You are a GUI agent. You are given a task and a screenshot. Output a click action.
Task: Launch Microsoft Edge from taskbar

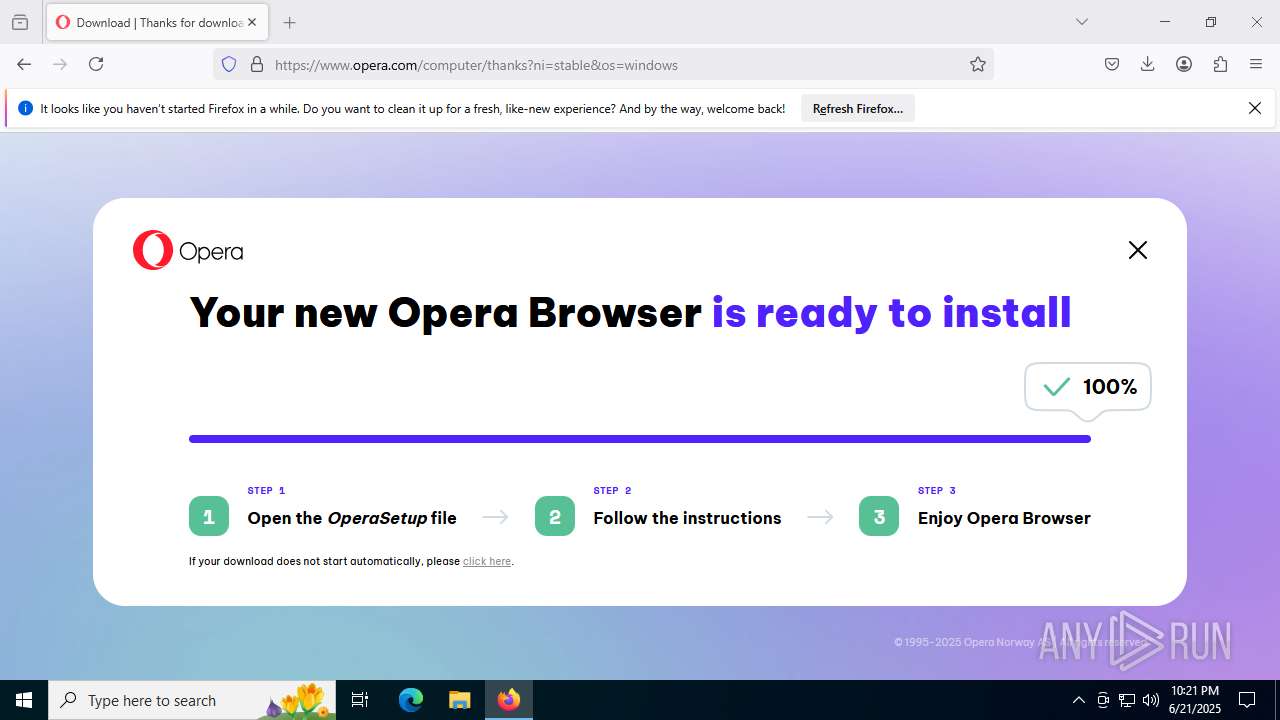coord(411,700)
